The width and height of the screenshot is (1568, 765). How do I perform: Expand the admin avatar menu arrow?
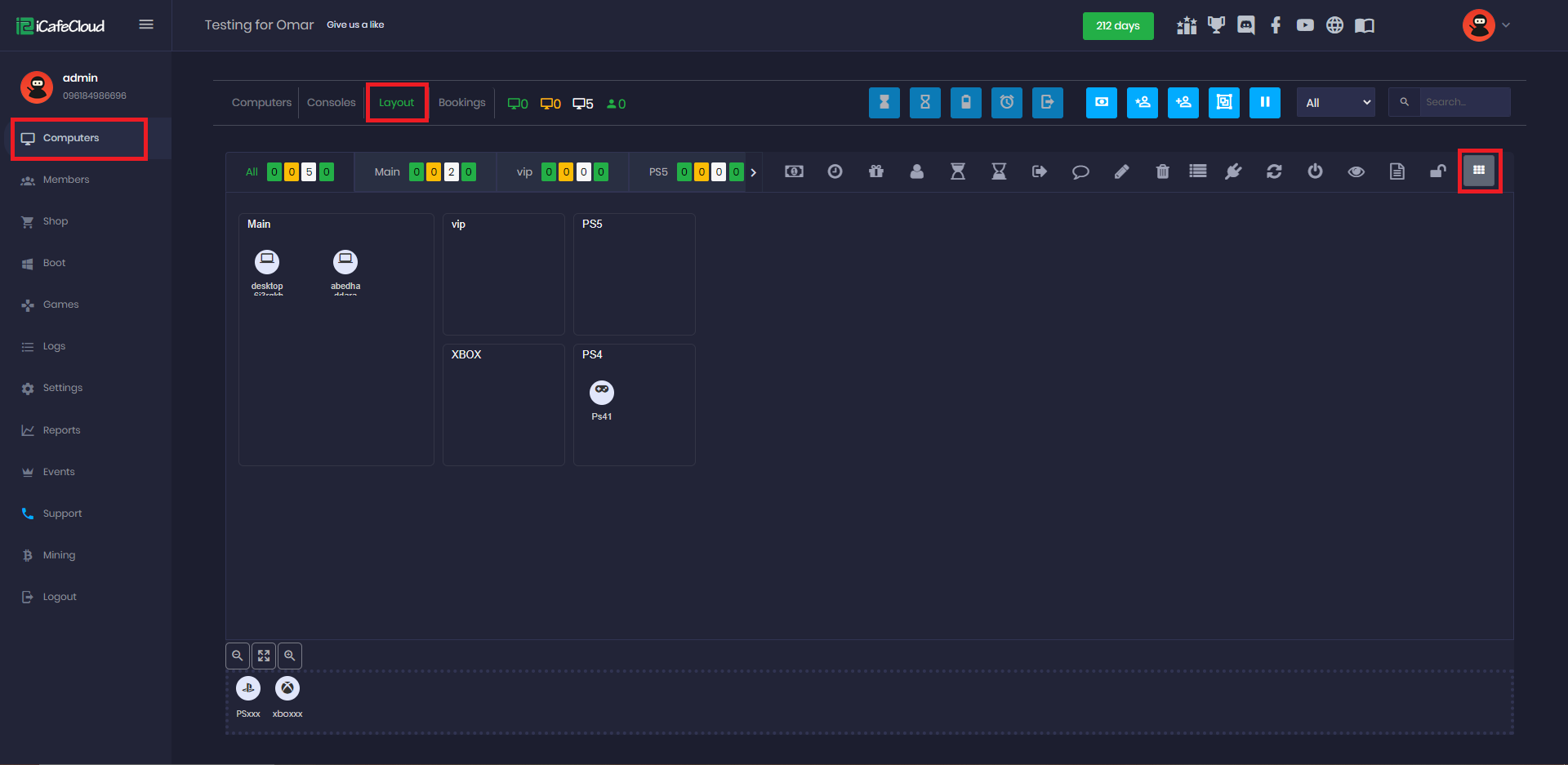(x=1506, y=25)
